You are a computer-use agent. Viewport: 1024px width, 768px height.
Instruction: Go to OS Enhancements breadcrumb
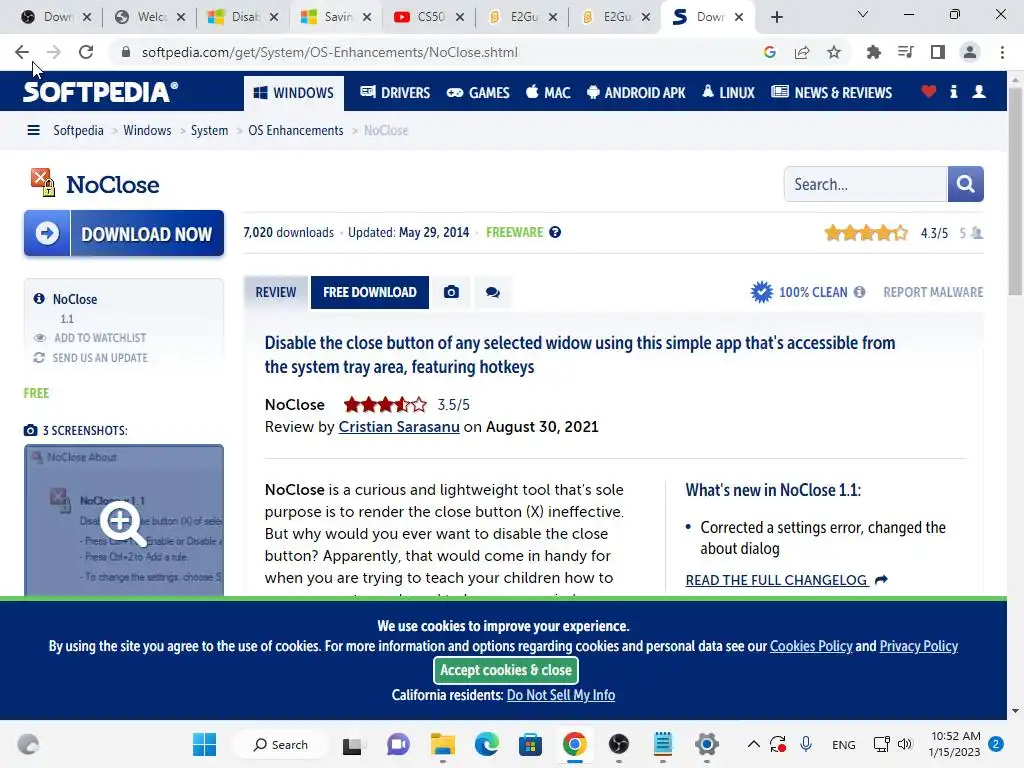[x=296, y=131]
